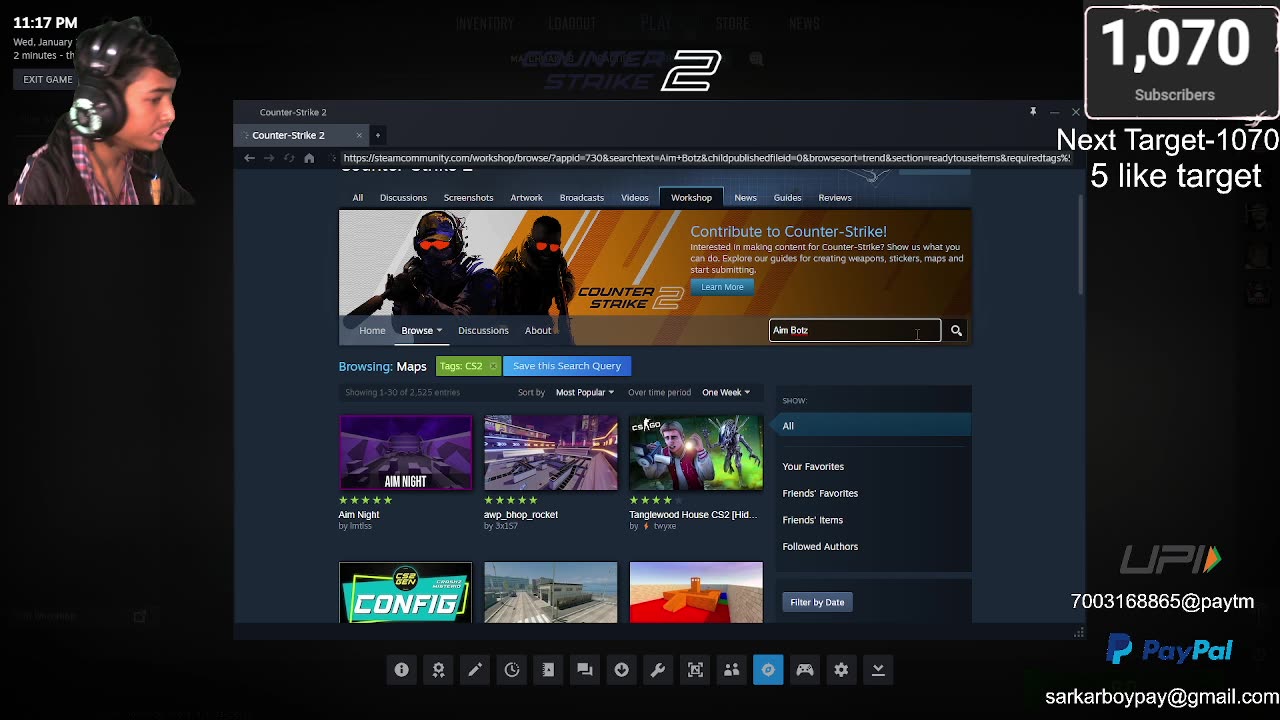The image size is (1280, 720).
Task: Open the Discussions chat icon in overlay toolbar
Action: click(x=585, y=670)
